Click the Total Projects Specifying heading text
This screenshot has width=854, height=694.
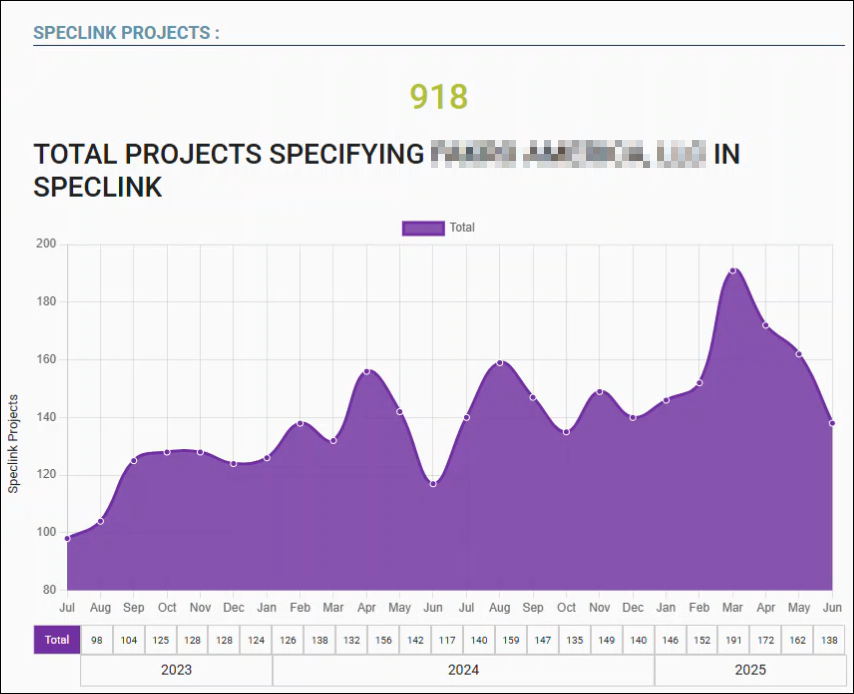[x=387, y=170]
